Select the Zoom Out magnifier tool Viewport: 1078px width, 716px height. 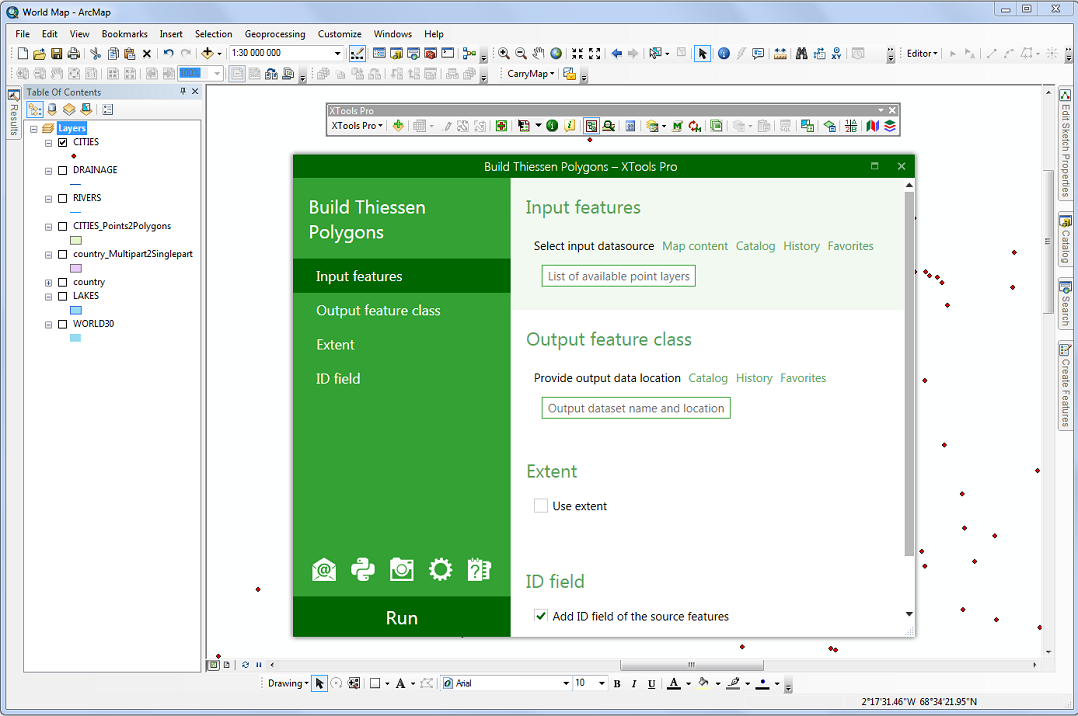coord(521,54)
